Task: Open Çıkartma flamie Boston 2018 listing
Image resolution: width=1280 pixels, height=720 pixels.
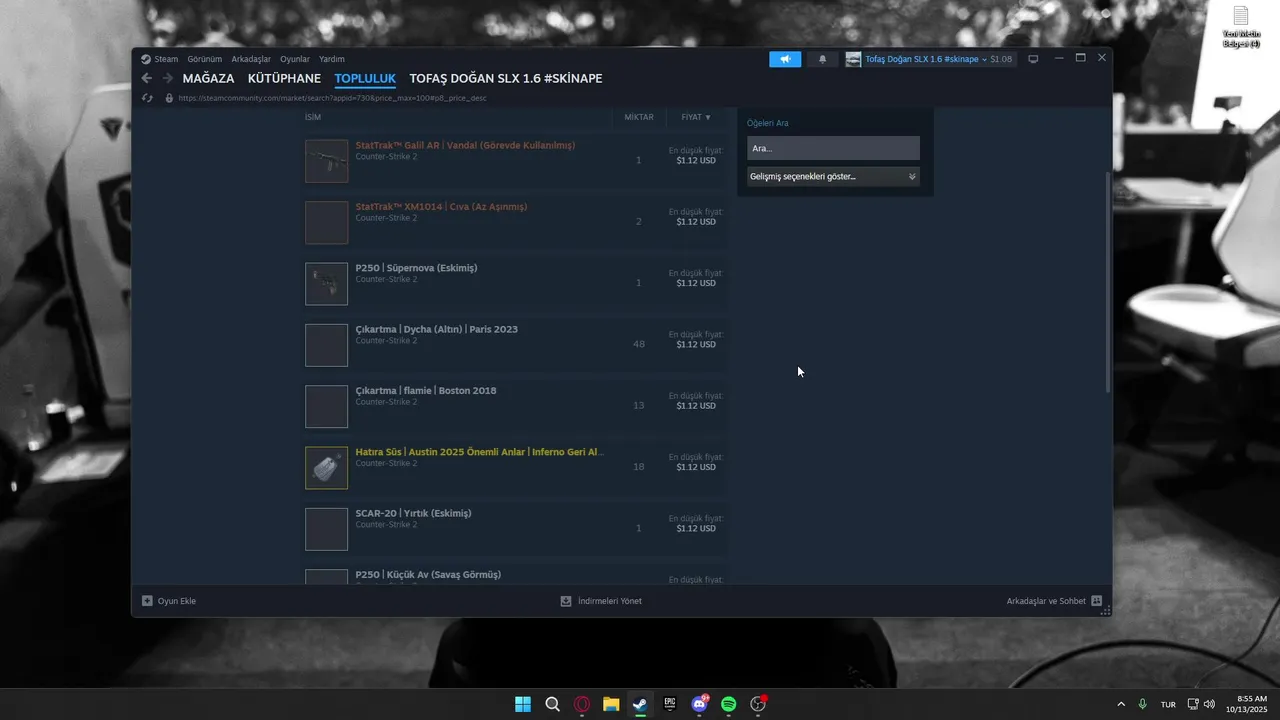Action: 426,390
